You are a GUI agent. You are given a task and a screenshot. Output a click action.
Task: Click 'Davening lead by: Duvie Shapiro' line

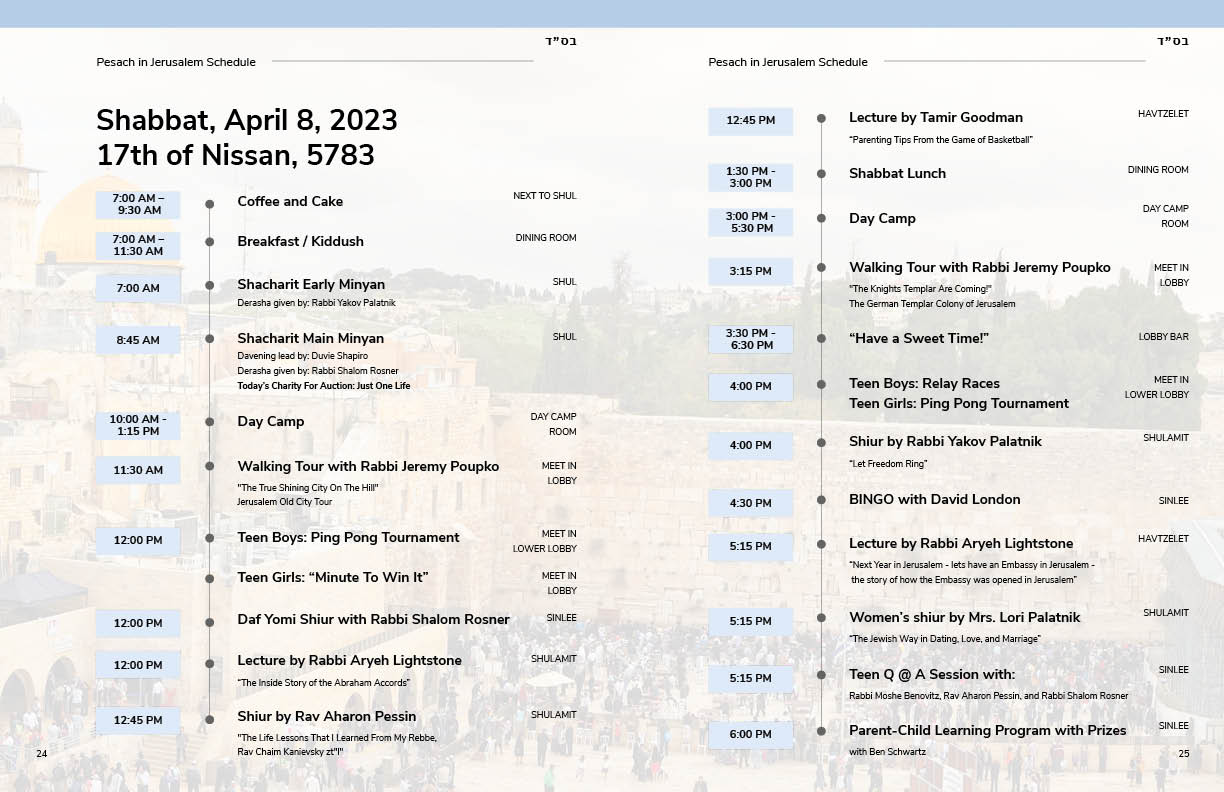(302, 356)
